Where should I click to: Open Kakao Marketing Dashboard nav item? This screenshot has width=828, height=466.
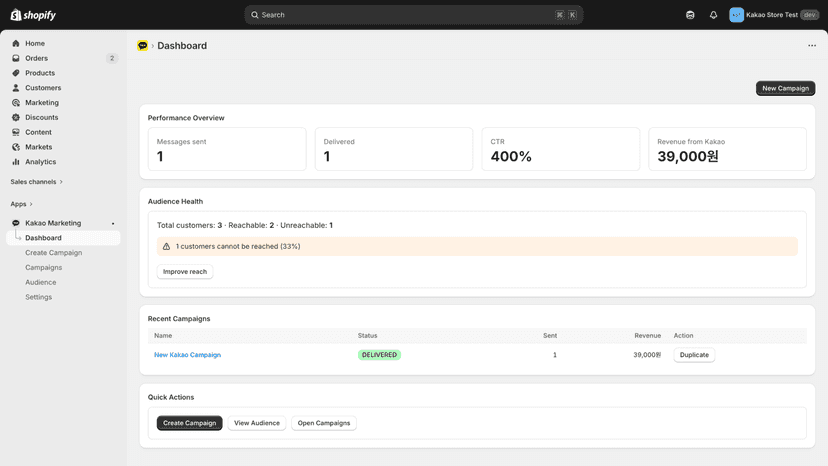pyautogui.click(x=63, y=238)
